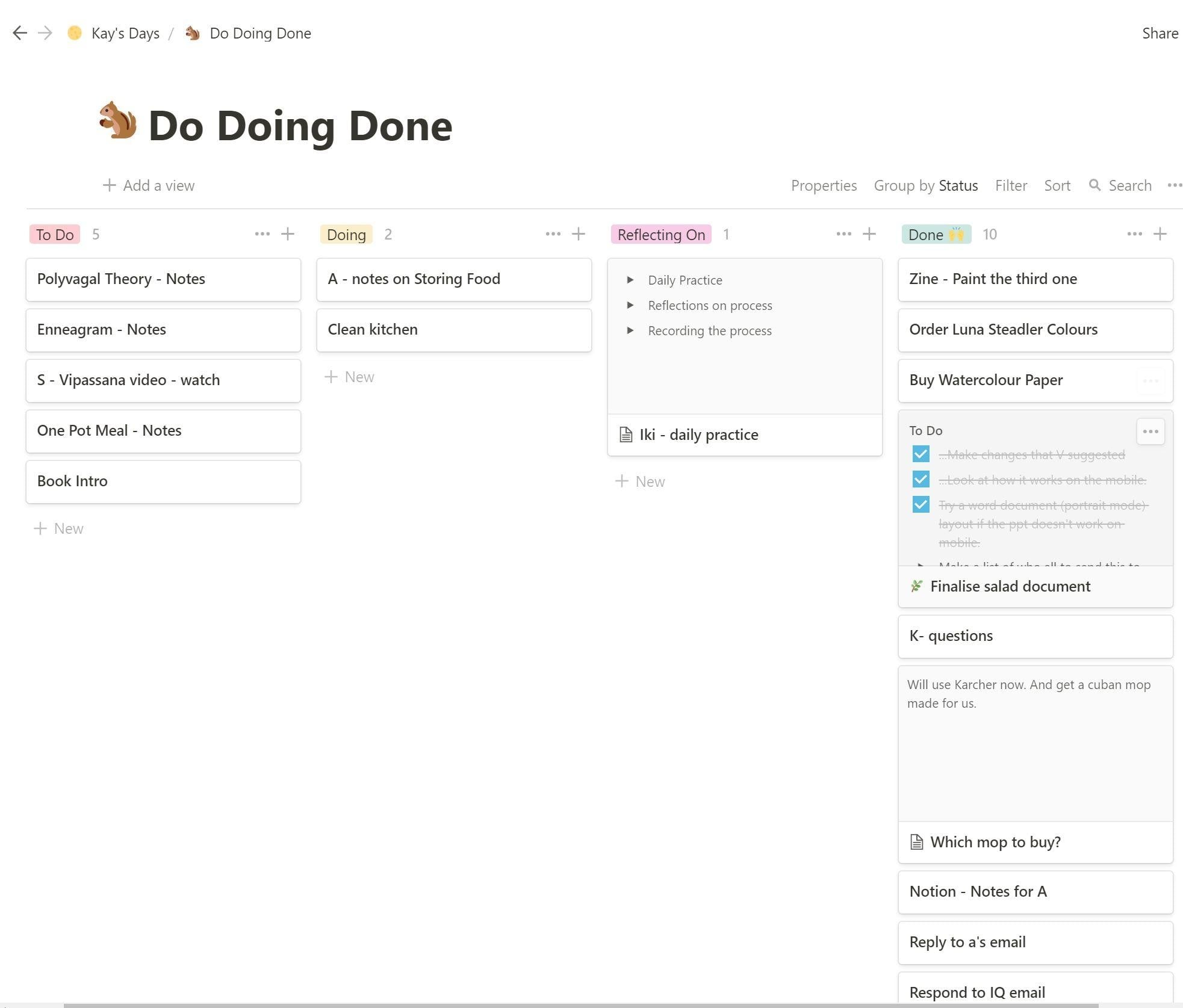Open ellipsis on Finalise salad document card
1183x1008 pixels.
coord(1150,431)
